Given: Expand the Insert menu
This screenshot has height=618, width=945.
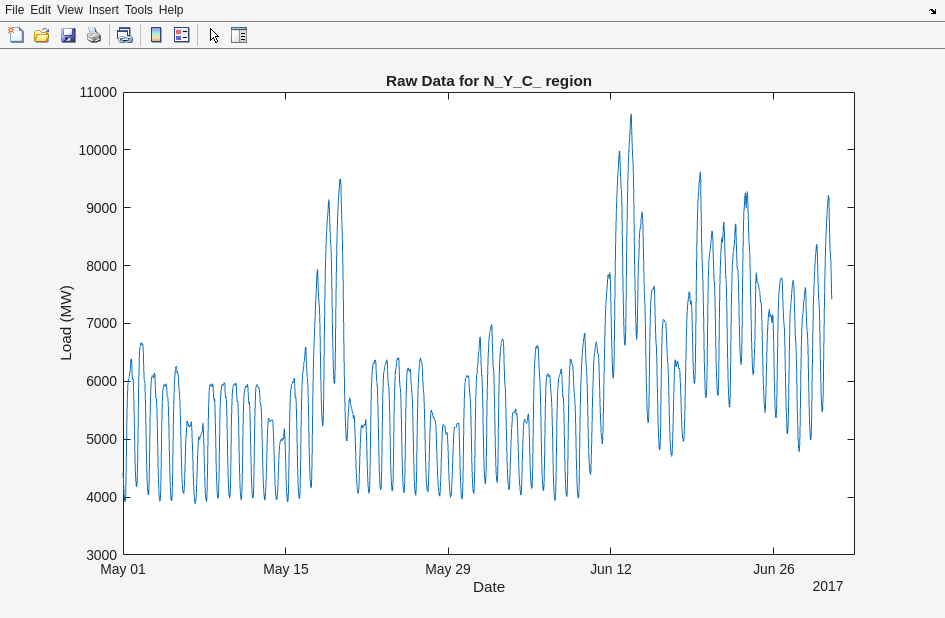Looking at the screenshot, I should point(103,10).
